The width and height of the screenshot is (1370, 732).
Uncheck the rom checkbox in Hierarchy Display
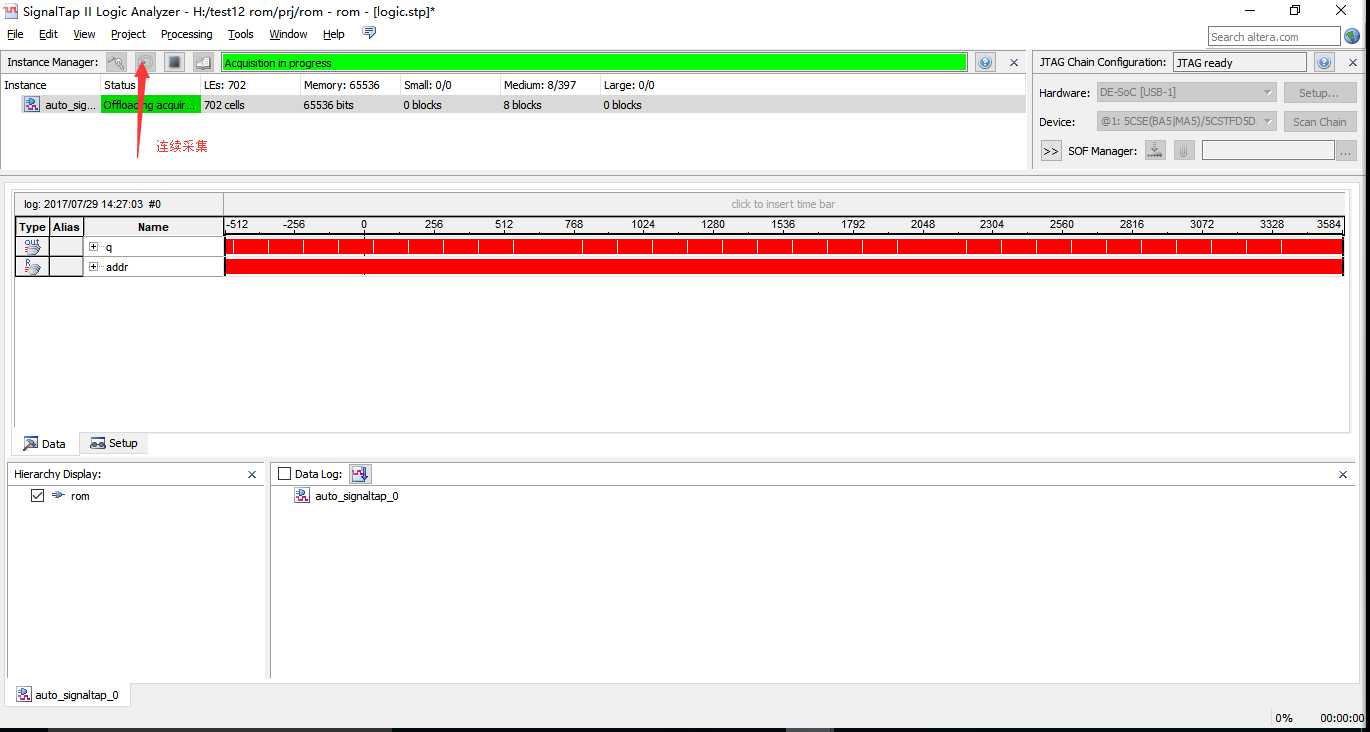(x=37, y=495)
